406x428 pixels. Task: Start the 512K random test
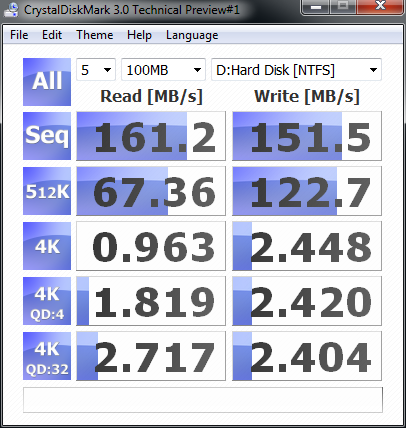pyautogui.click(x=47, y=191)
